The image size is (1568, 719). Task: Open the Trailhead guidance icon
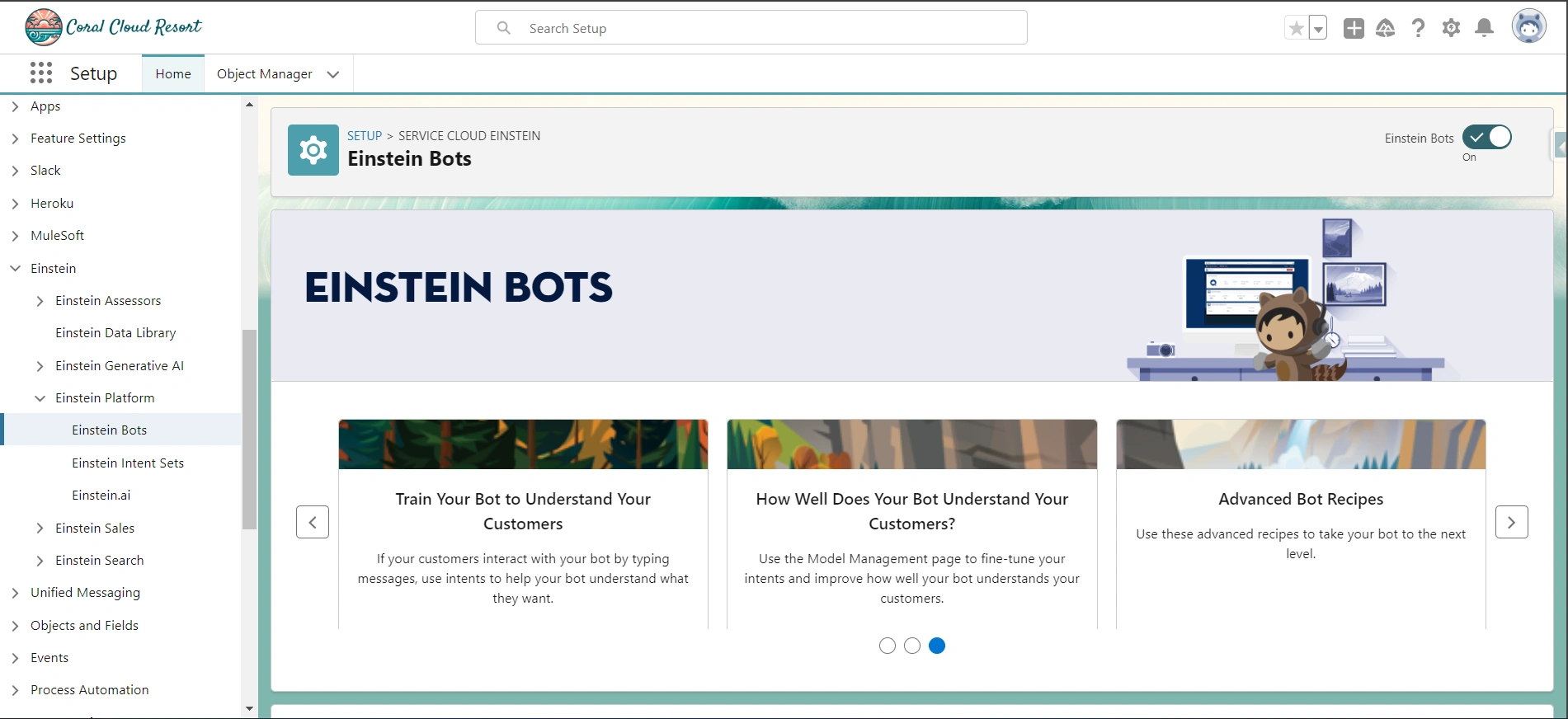coord(1386,29)
